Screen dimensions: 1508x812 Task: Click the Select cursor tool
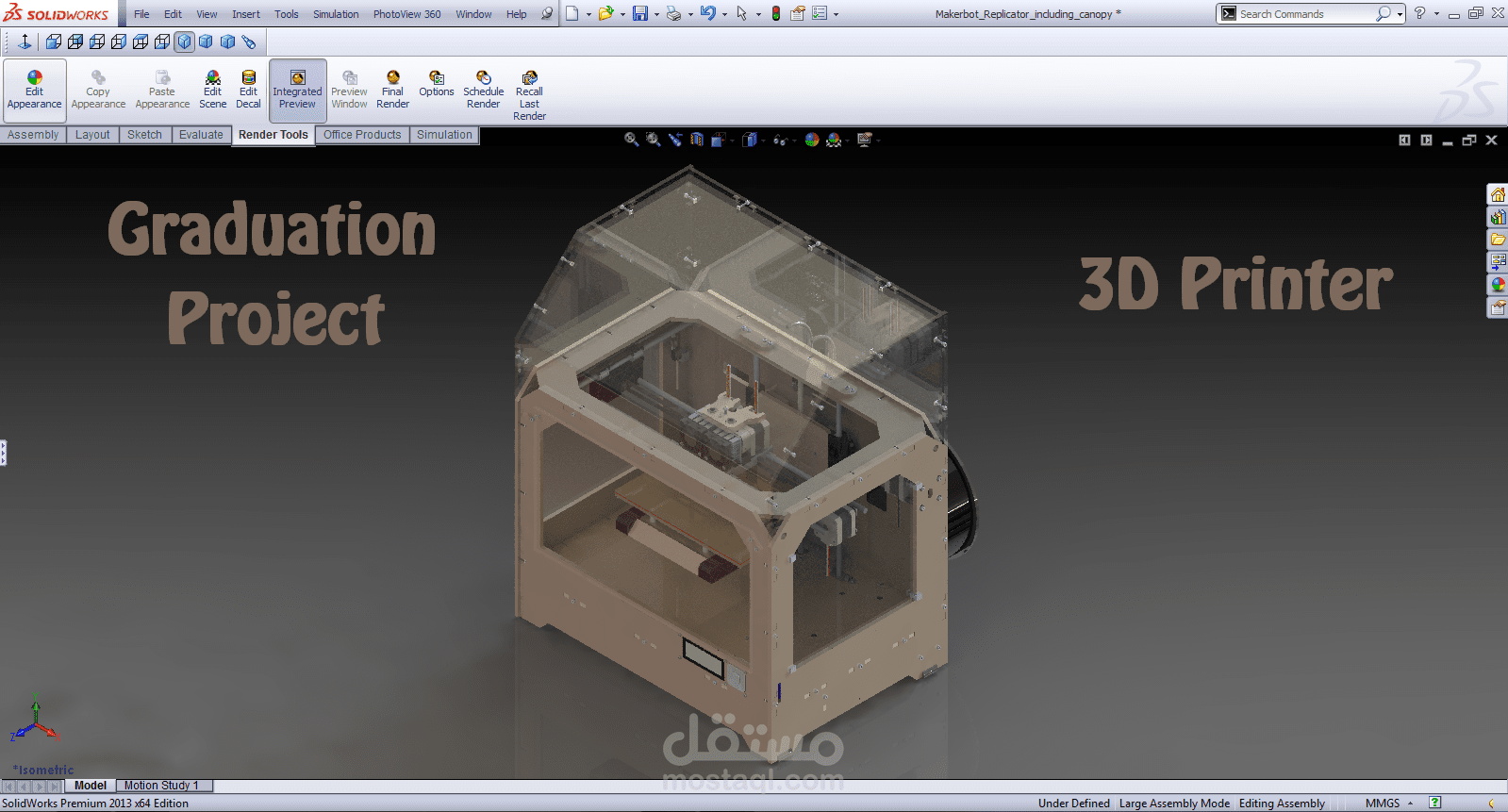(x=742, y=13)
